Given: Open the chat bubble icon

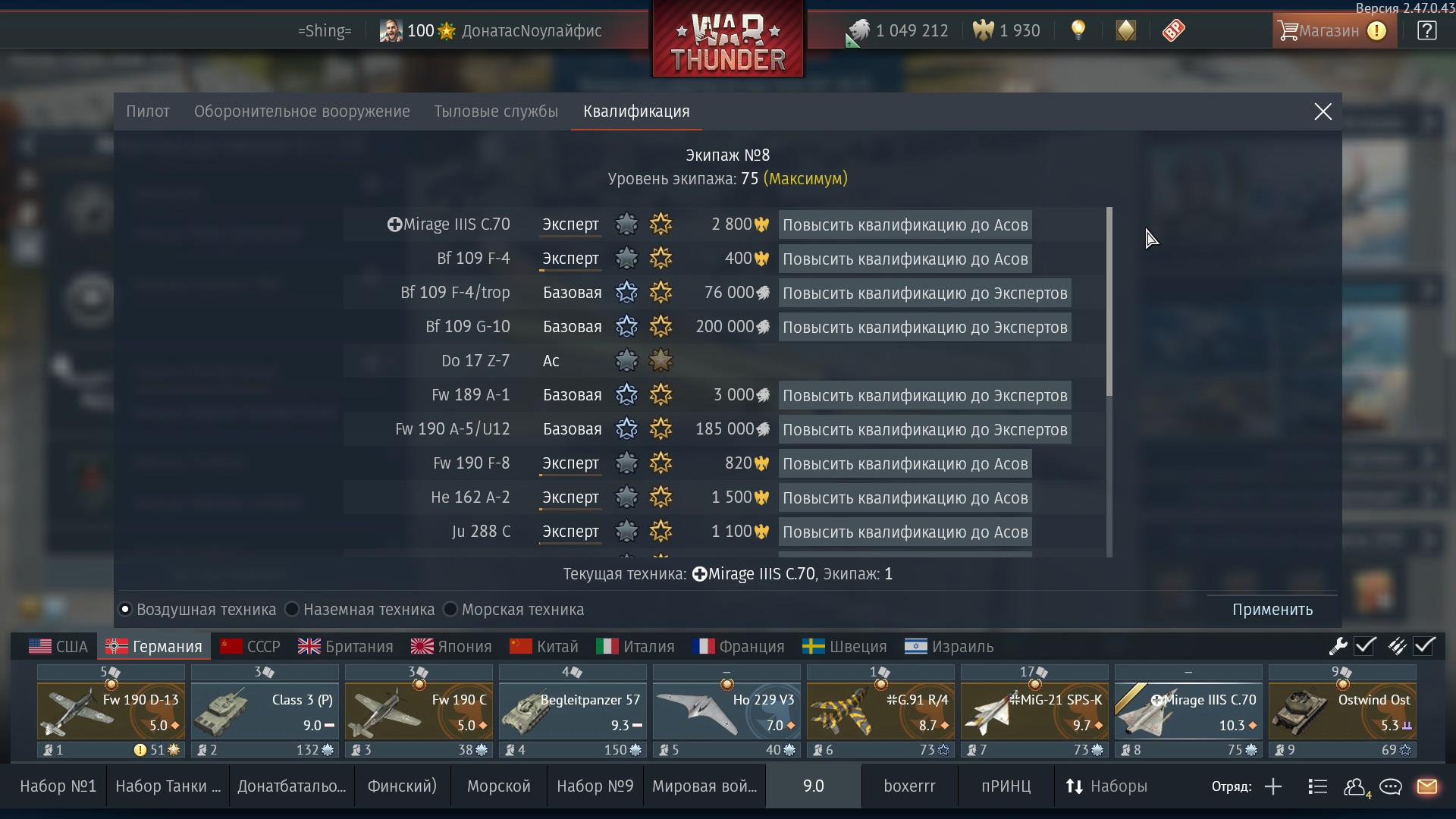Looking at the screenshot, I should (1391, 786).
